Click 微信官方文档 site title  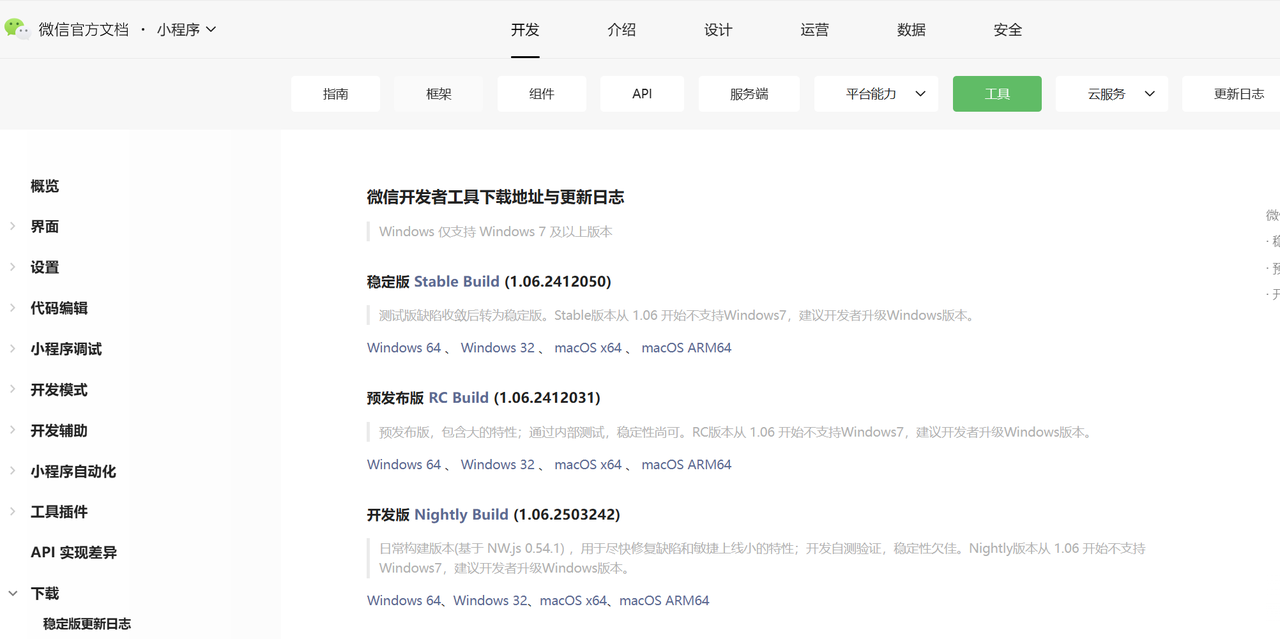point(84,29)
